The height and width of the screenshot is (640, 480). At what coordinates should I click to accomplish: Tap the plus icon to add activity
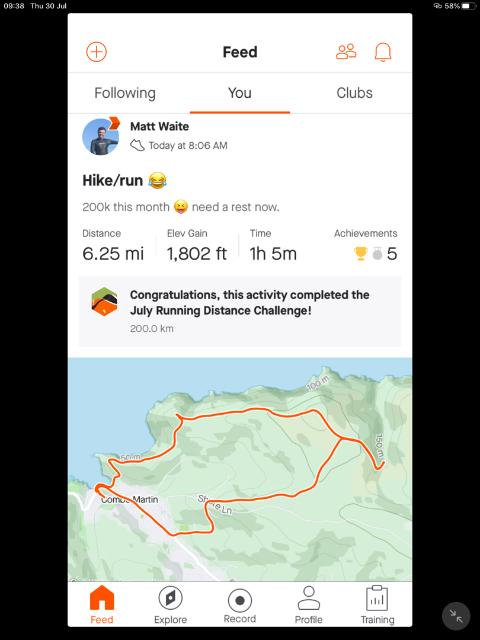tap(96, 52)
